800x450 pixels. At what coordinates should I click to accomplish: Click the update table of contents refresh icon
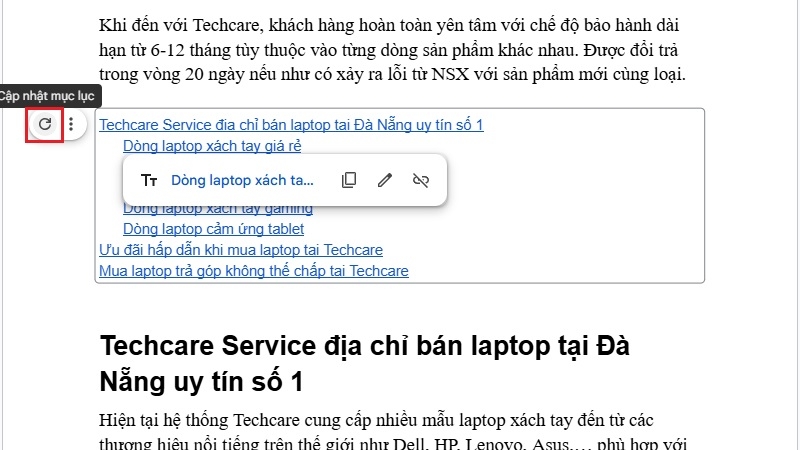click(x=45, y=124)
